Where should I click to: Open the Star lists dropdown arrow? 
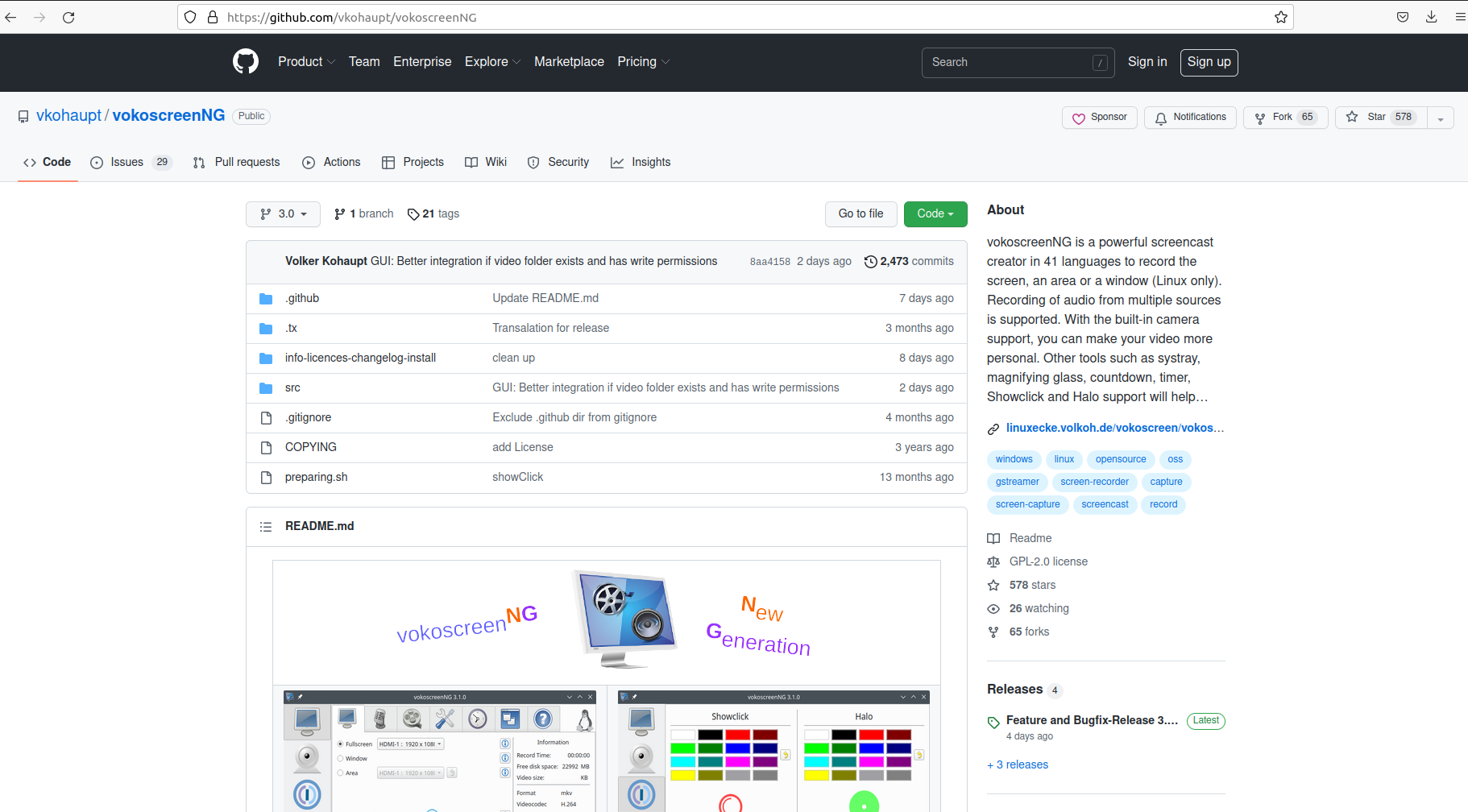[1441, 118]
